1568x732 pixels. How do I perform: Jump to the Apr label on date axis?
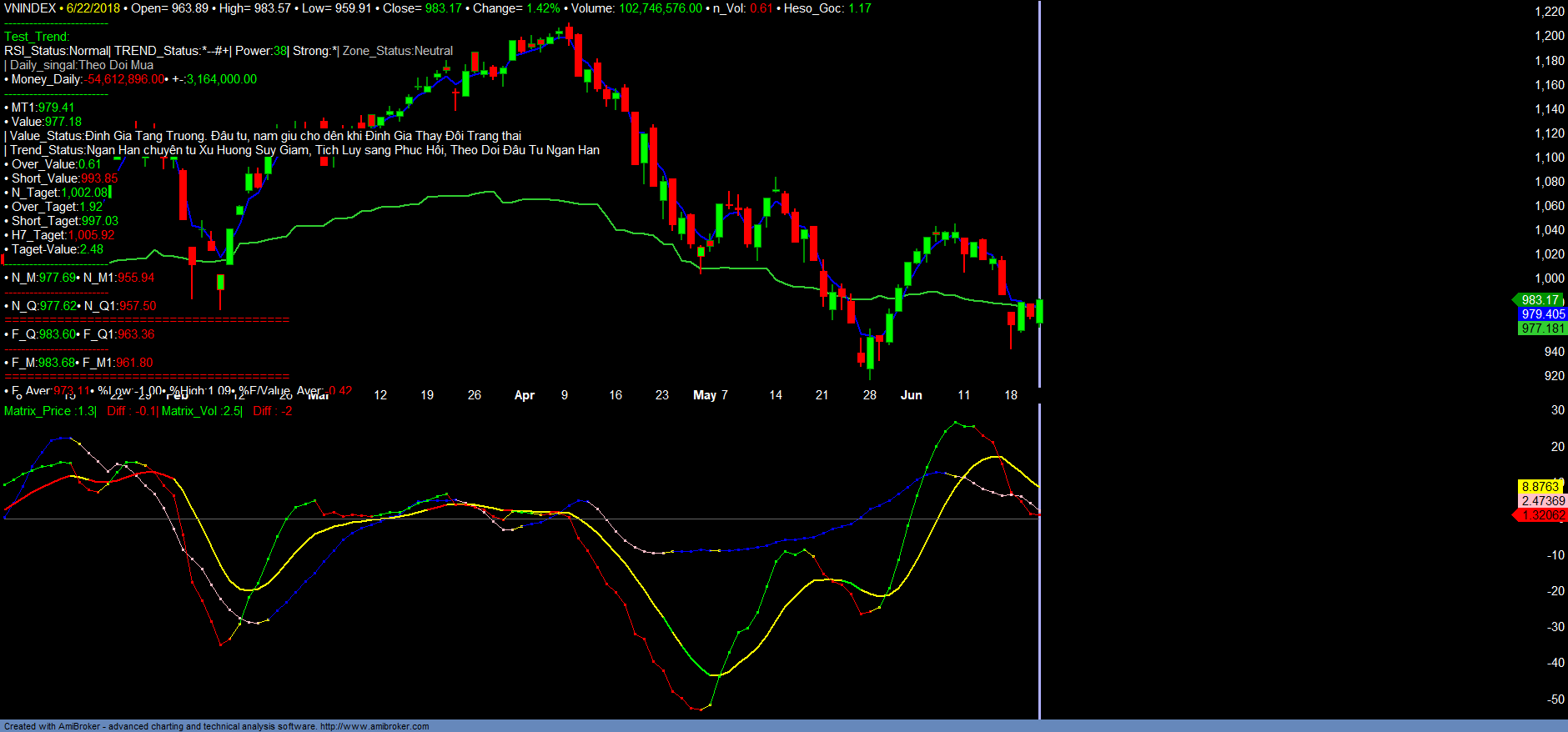pyautogui.click(x=524, y=395)
